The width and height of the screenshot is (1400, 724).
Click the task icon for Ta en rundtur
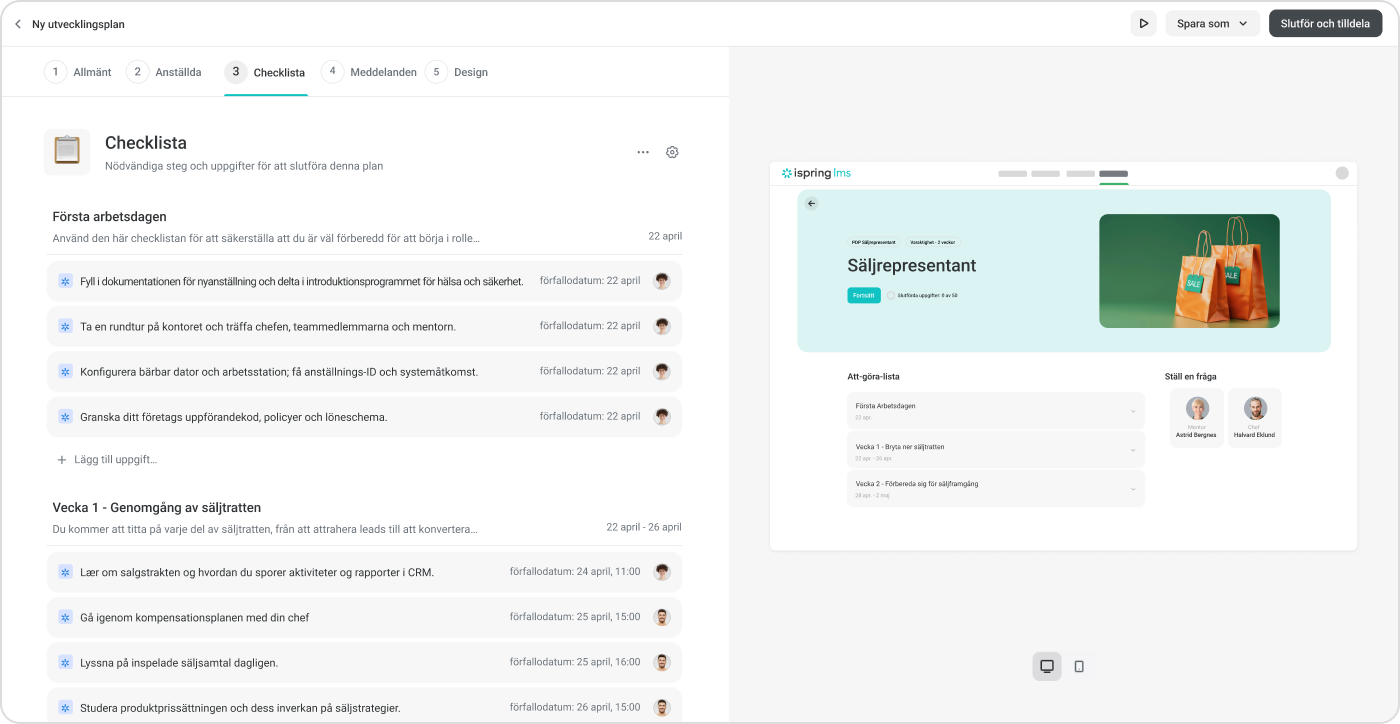point(65,326)
